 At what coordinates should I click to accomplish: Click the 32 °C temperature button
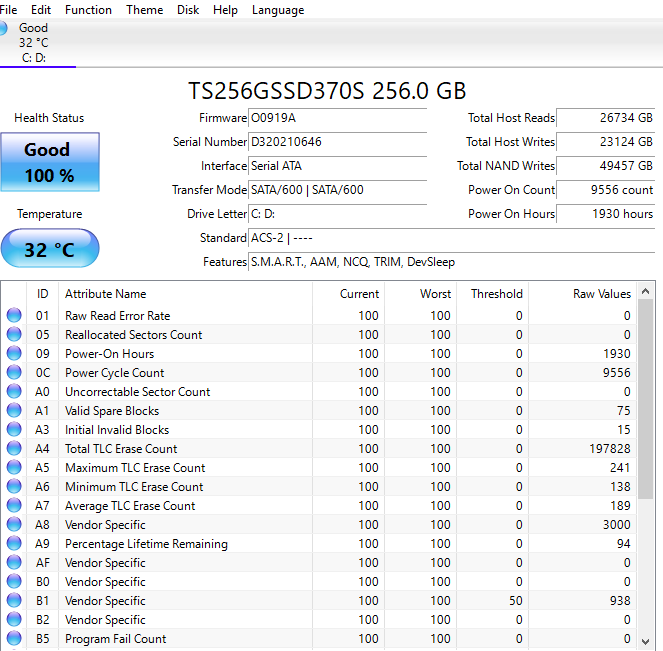click(50, 249)
